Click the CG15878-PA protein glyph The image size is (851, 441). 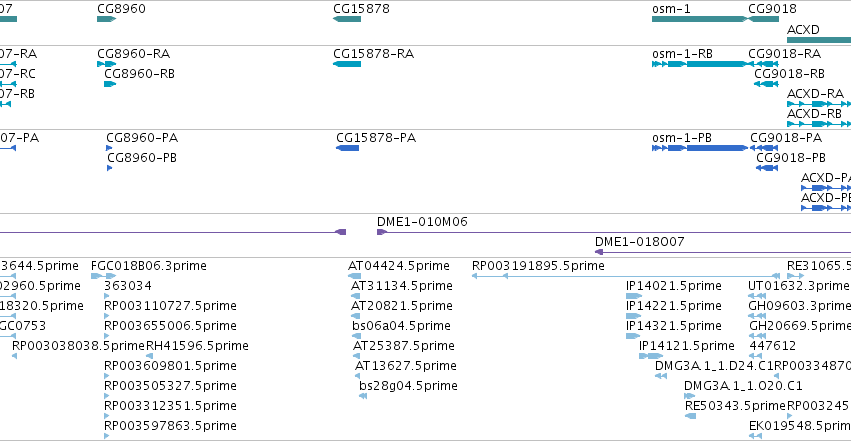(347, 148)
